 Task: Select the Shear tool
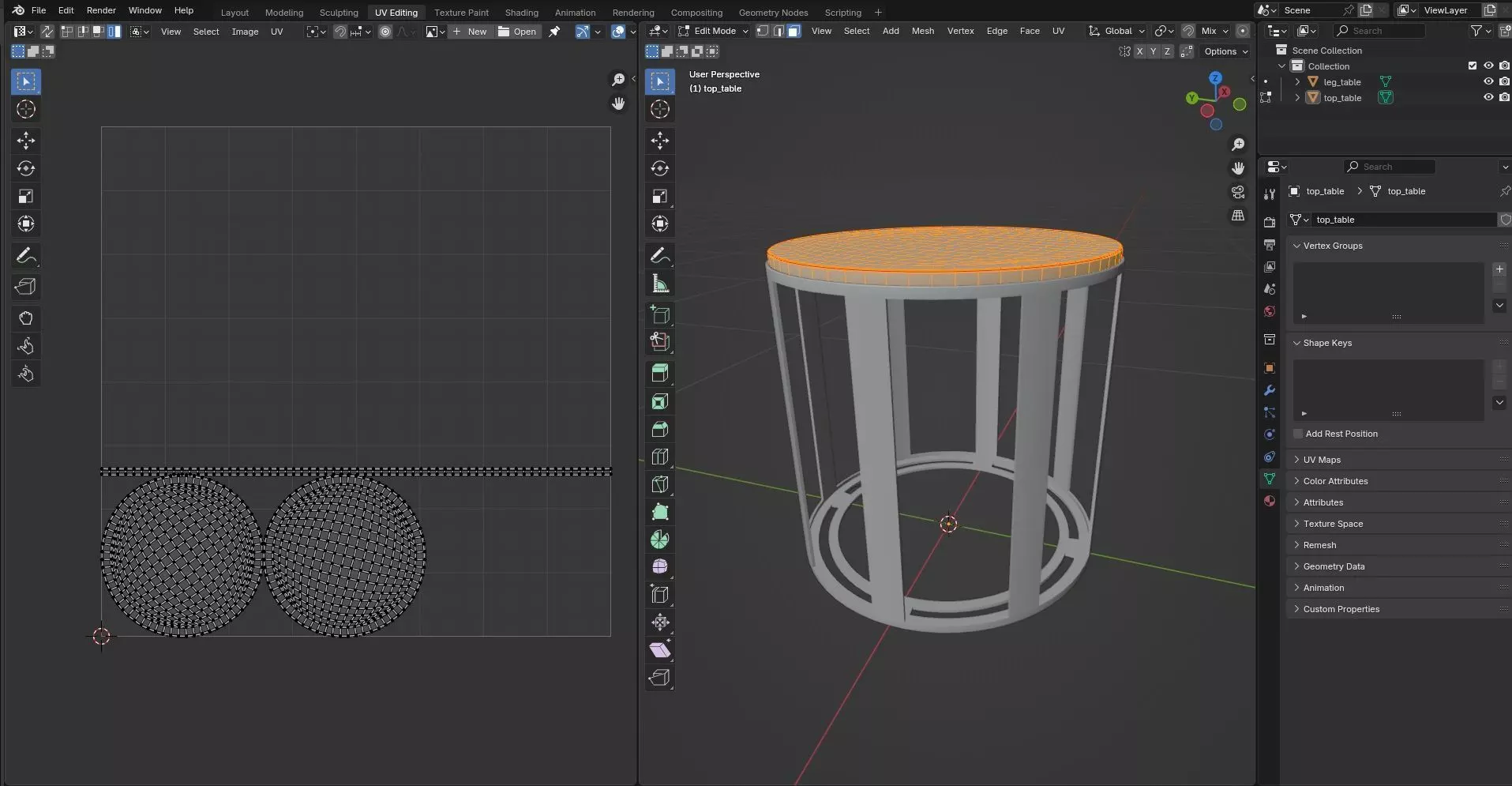pos(660,650)
